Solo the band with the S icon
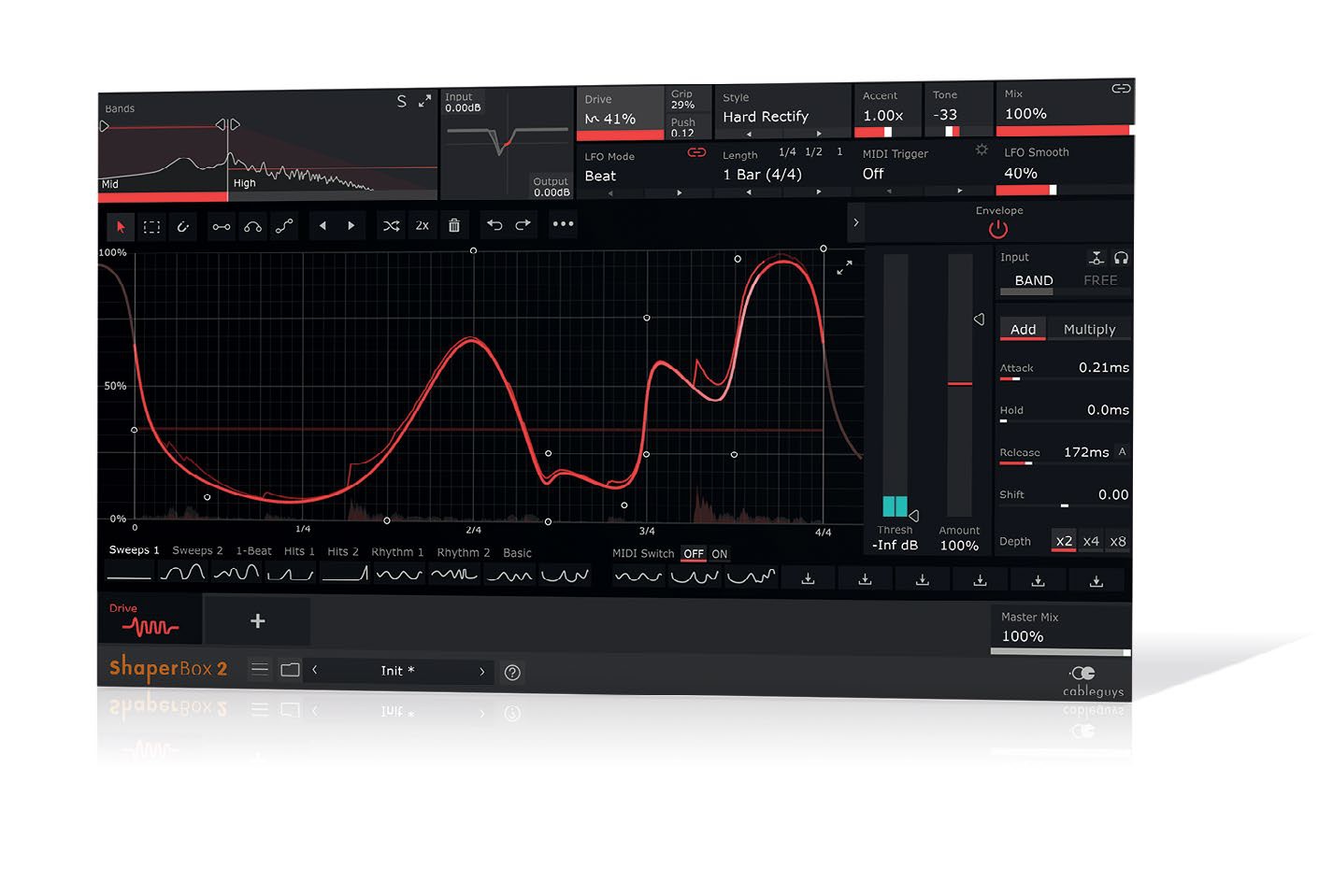The height and width of the screenshot is (896, 1333). (402, 101)
